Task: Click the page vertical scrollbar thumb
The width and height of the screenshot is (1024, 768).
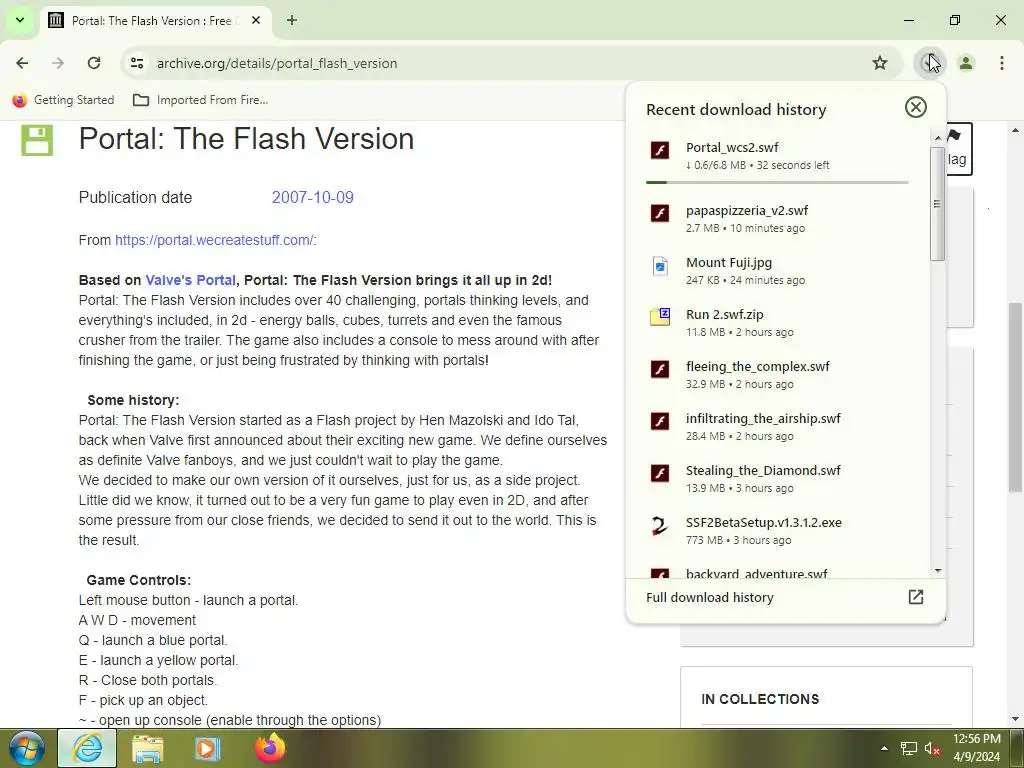Action: coord(1015,396)
